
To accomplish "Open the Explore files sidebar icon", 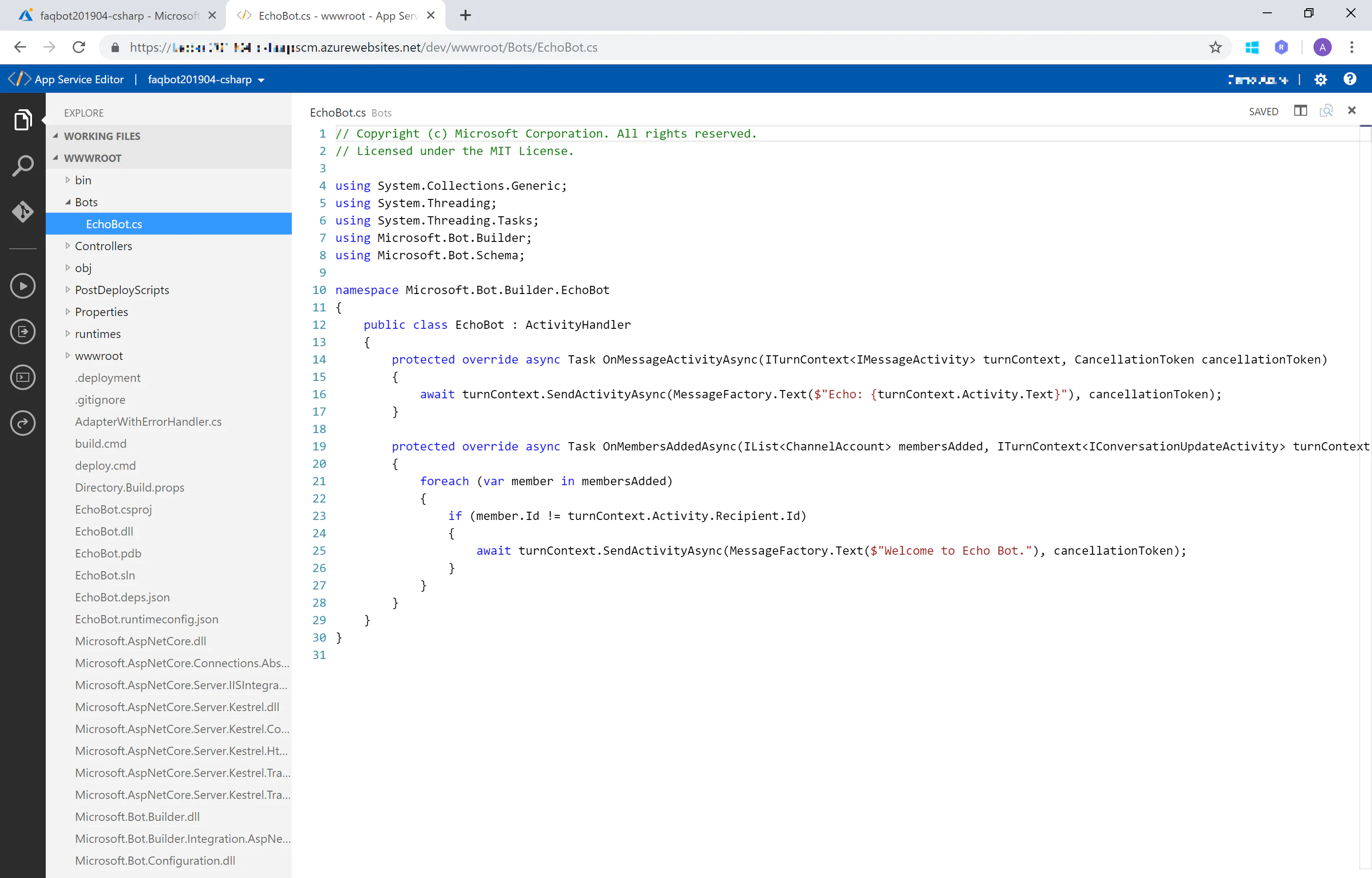I will (x=23, y=120).
